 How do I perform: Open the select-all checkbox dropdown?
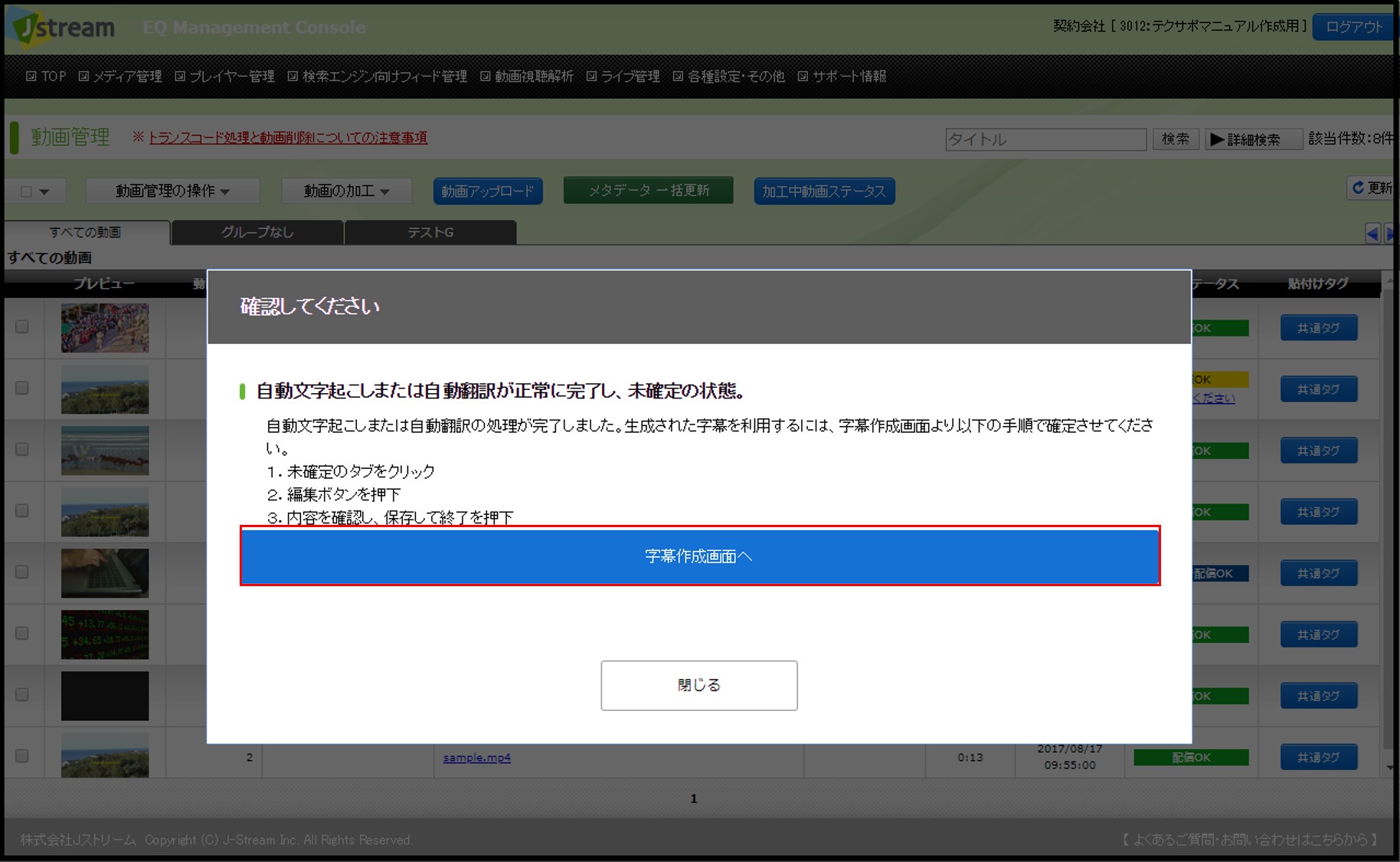click(x=35, y=191)
